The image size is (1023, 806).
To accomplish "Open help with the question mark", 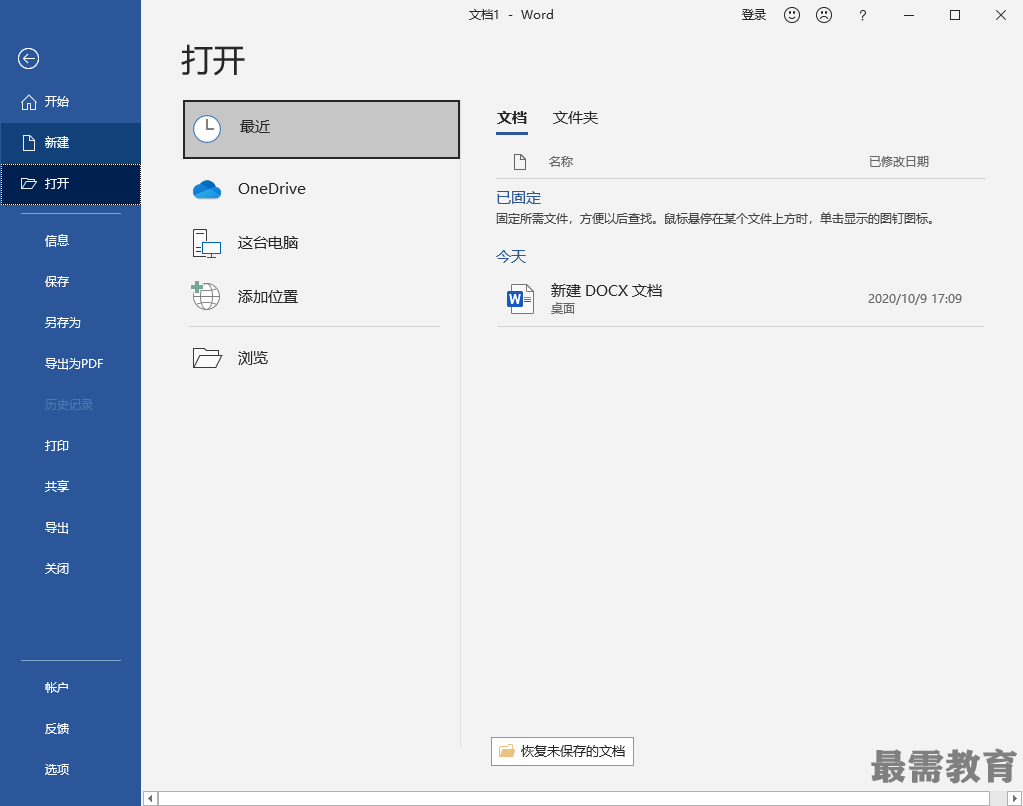I will [x=863, y=15].
